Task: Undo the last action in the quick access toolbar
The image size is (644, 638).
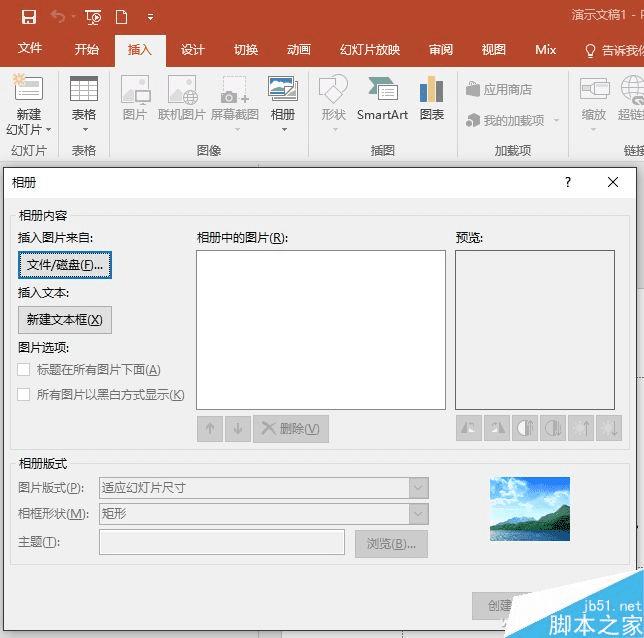Action: coord(58,17)
